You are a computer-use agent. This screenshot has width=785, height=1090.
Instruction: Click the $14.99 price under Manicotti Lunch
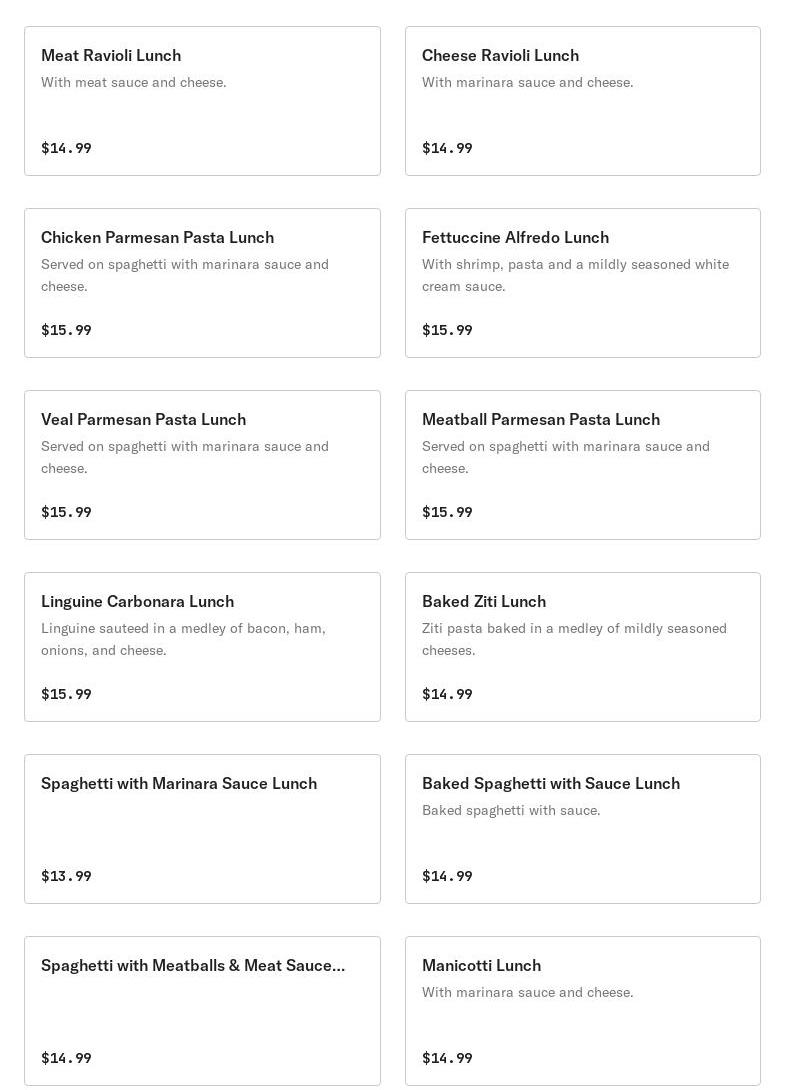[x=447, y=1058]
